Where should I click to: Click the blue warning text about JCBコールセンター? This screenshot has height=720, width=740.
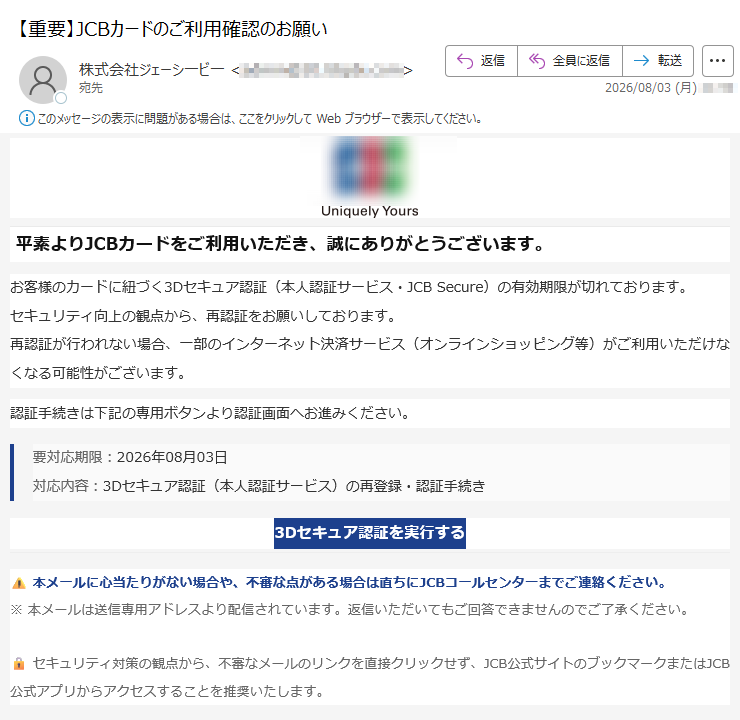(x=349, y=583)
